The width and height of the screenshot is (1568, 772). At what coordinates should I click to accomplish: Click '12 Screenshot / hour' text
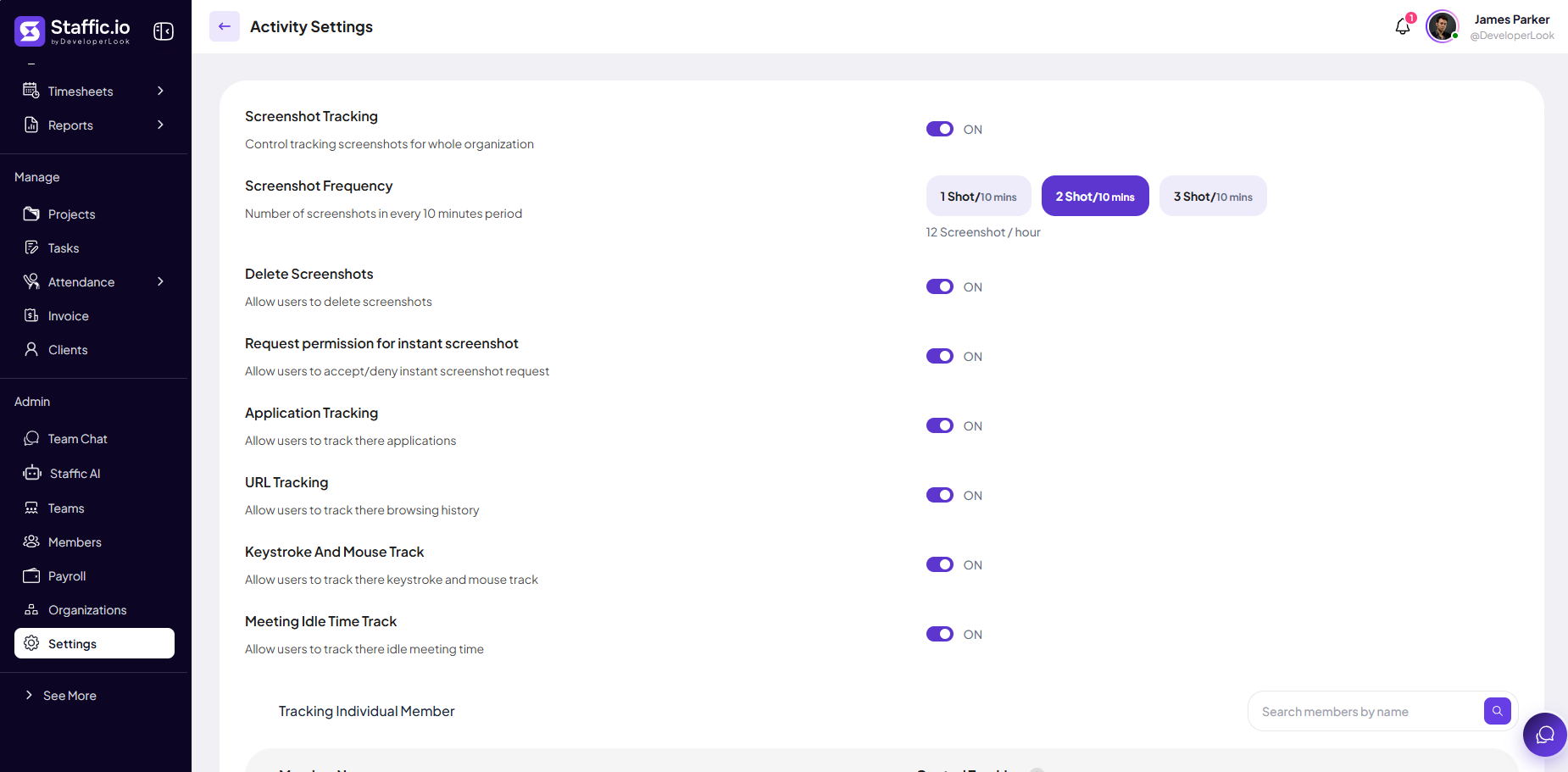(983, 231)
